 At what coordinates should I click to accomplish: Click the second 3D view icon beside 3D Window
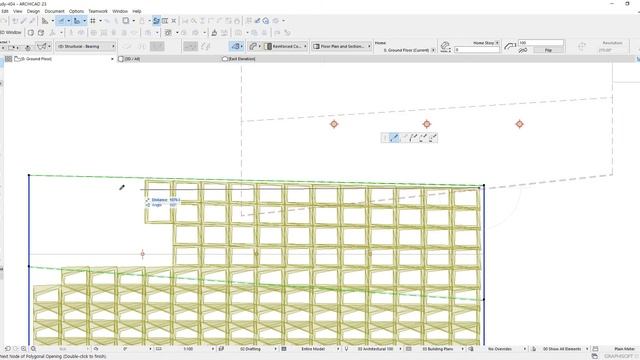41,32
